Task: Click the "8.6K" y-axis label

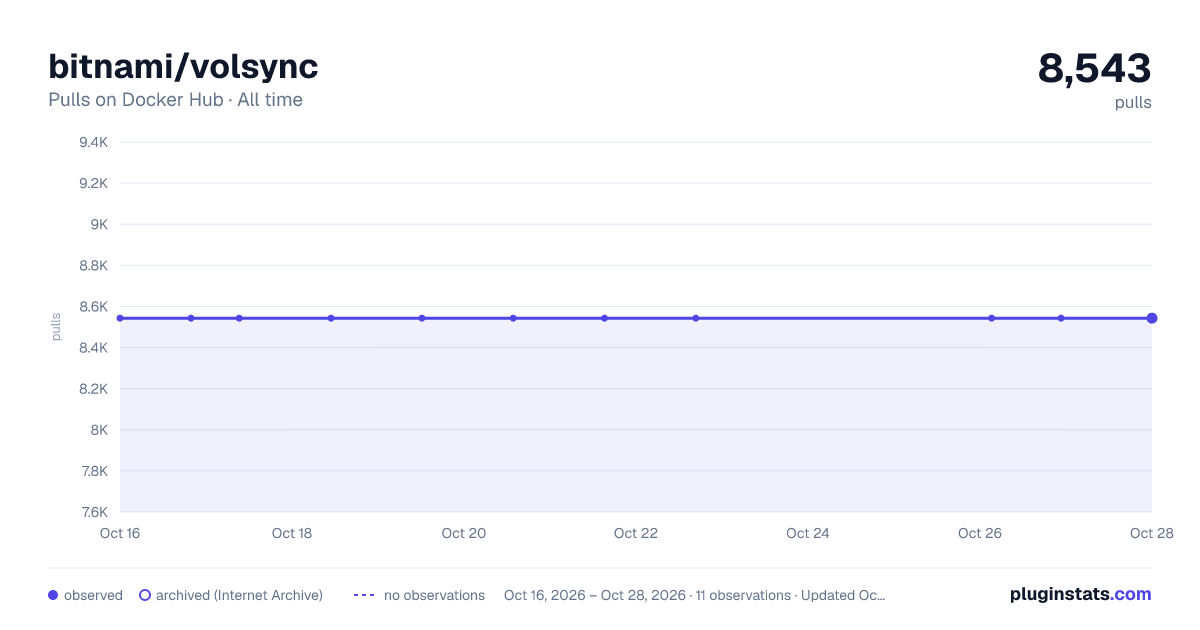Action: point(93,306)
